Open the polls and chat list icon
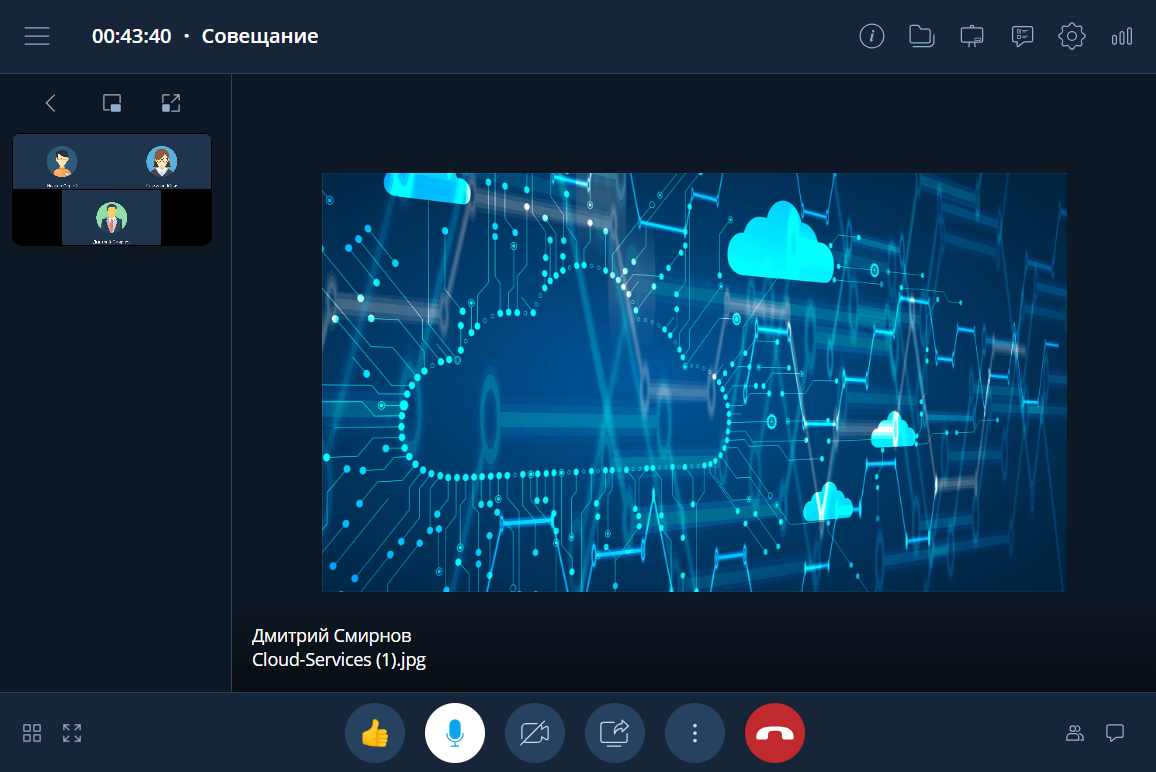The width and height of the screenshot is (1156, 772). coord(1021,36)
